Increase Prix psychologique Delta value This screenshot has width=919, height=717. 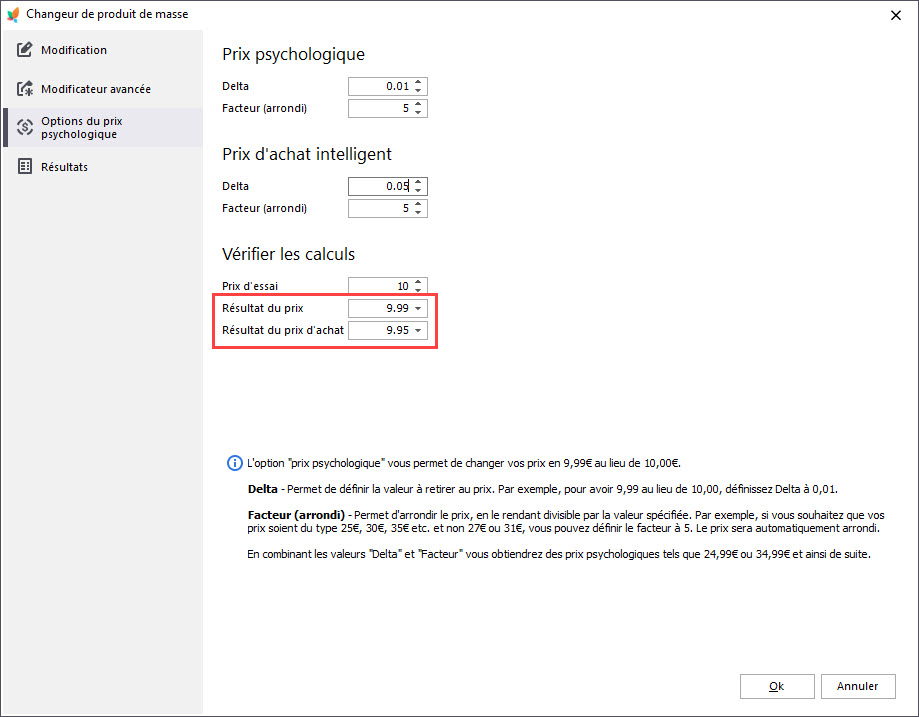[x=418, y=83]
